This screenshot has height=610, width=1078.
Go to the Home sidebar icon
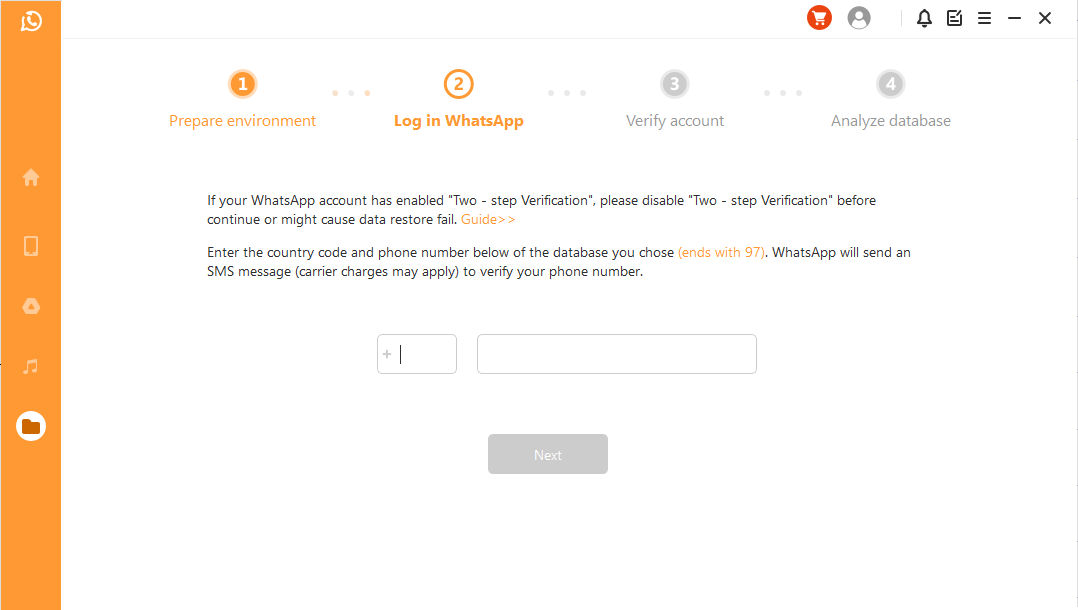click(x=31, y=177)
